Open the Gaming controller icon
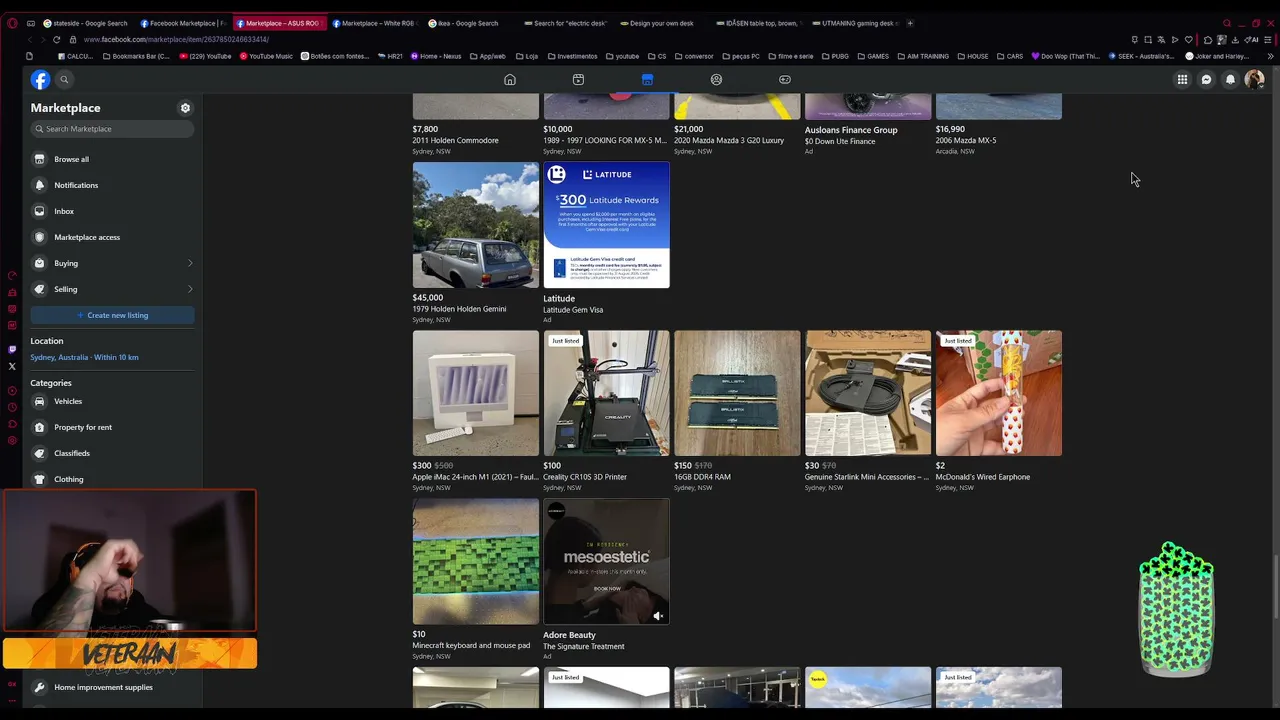This screenshot has height=720, width=1280. pyautogui.click(x=785, y=80)
